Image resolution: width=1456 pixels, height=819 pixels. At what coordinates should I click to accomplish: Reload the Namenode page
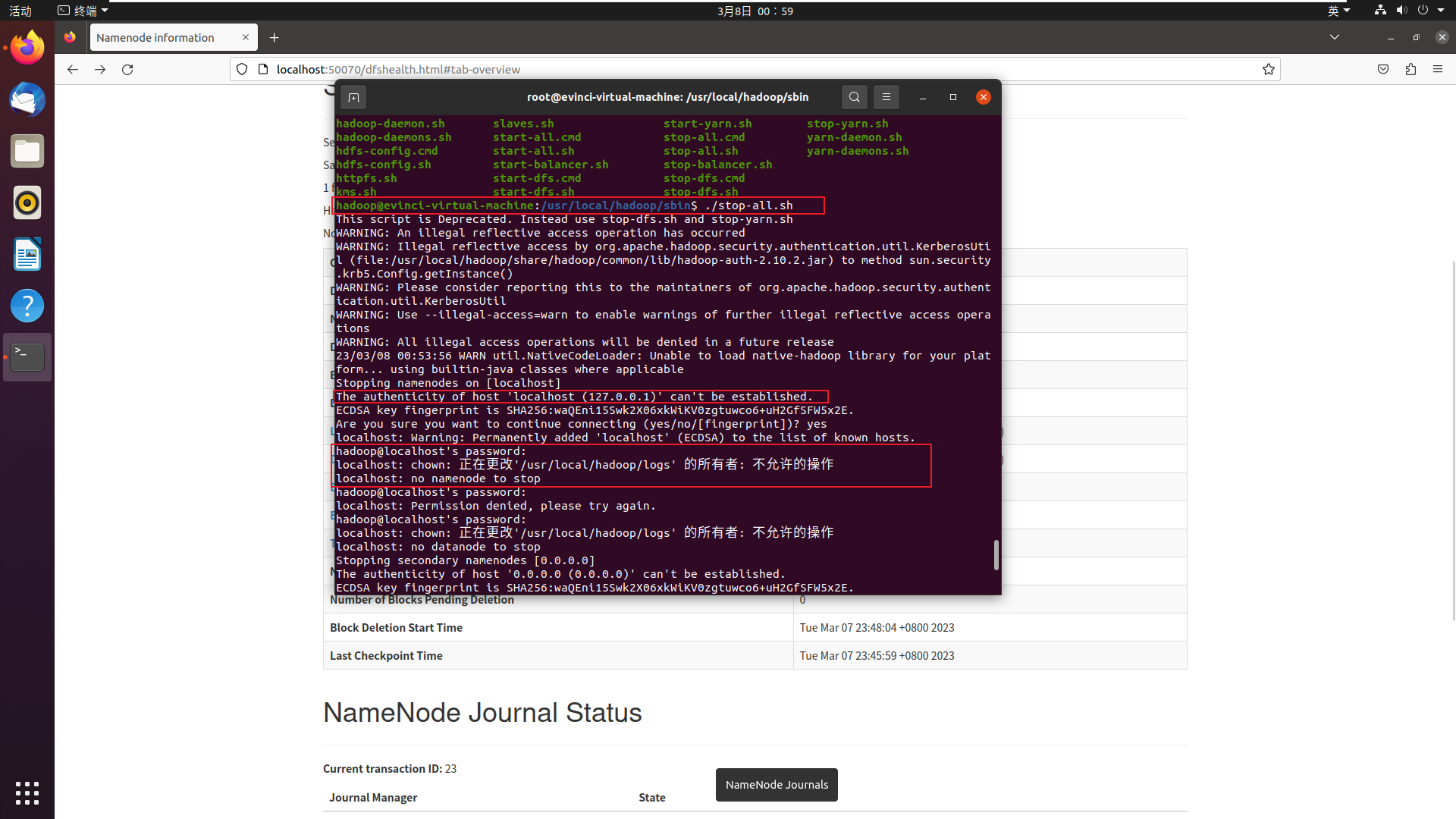coord(127,69)
